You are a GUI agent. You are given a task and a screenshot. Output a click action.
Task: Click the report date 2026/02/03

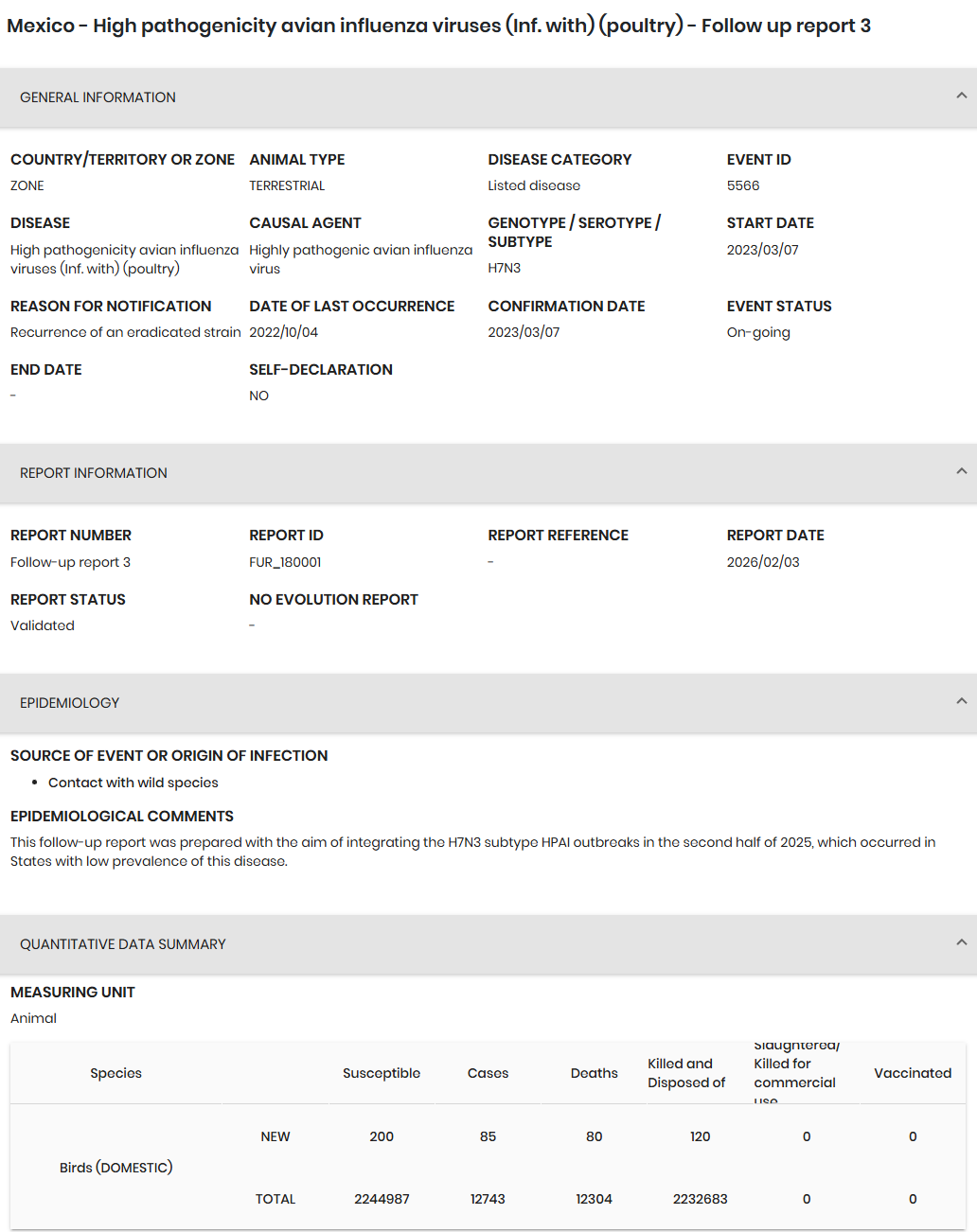tap(763, 562)
